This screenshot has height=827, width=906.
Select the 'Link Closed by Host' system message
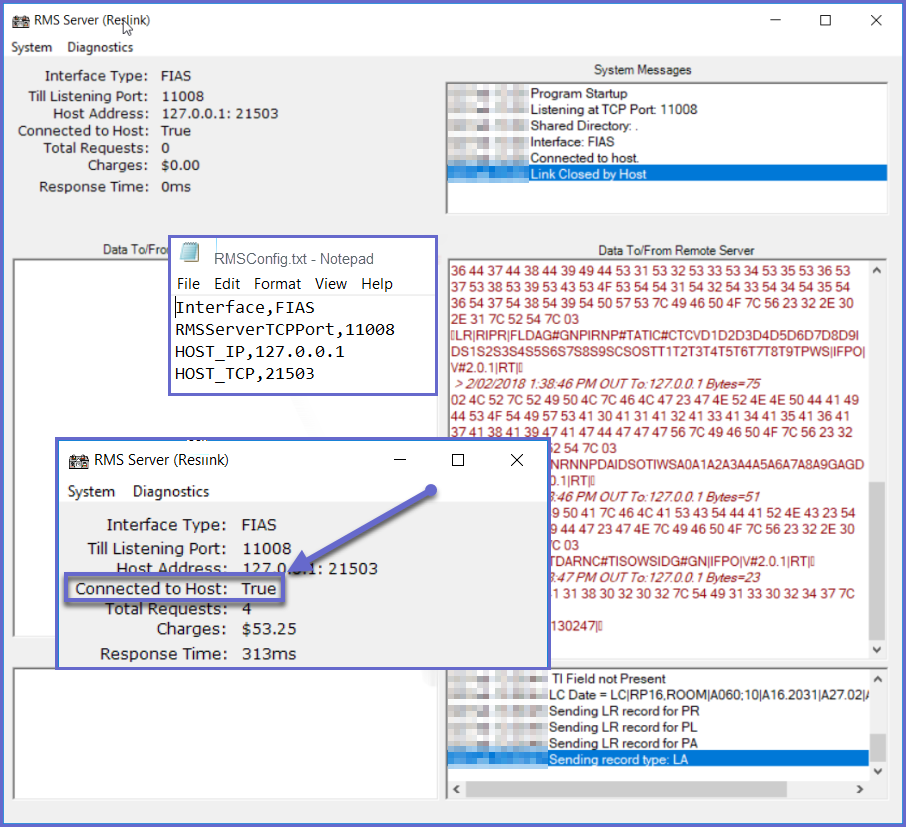pyautogui.click(x=588, y=174)
